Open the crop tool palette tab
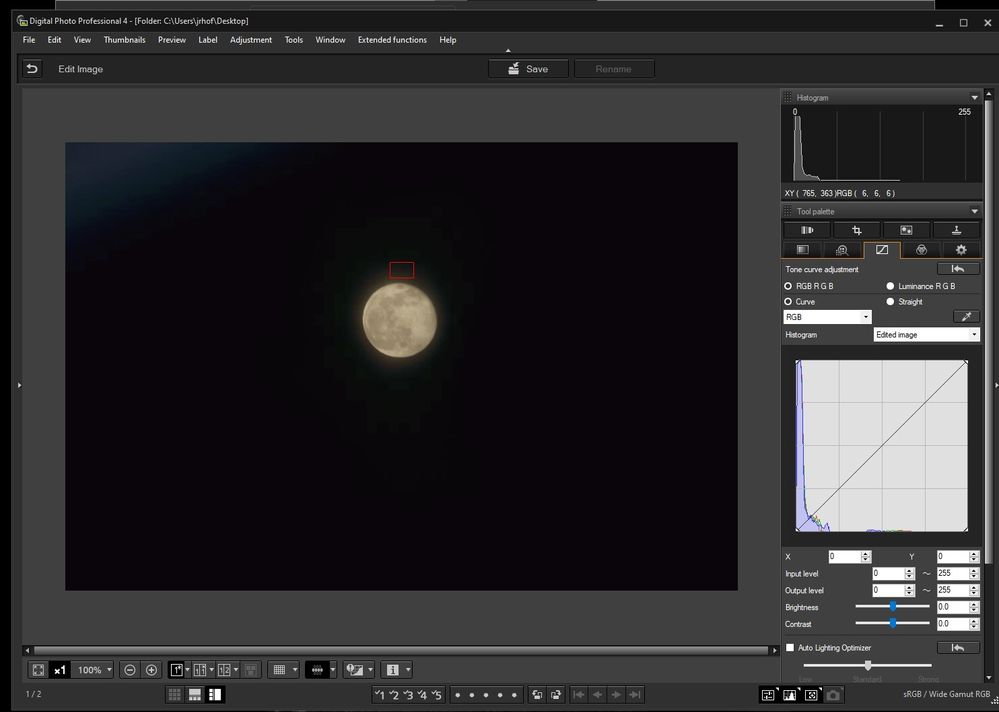 coord(856,230)
